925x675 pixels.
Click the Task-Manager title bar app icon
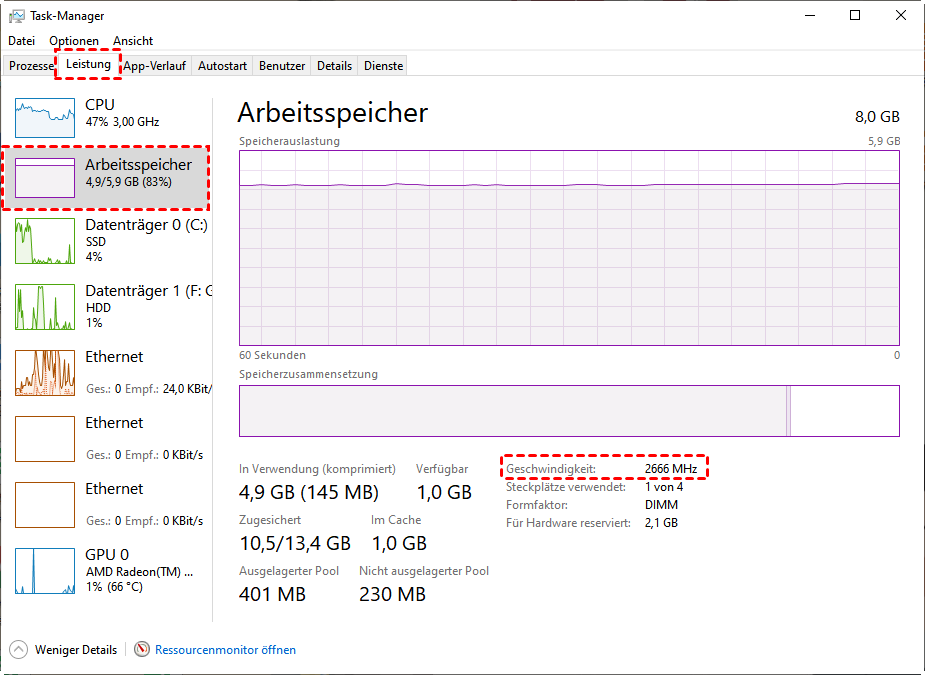click(x=17, y=16)
